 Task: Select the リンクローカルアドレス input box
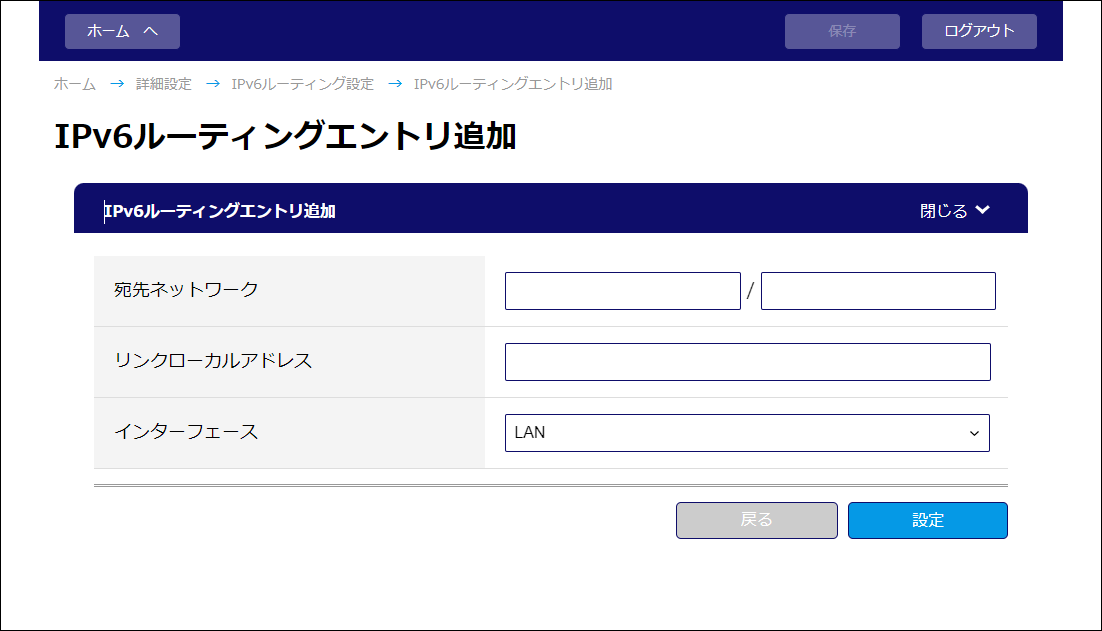[747, 362]
